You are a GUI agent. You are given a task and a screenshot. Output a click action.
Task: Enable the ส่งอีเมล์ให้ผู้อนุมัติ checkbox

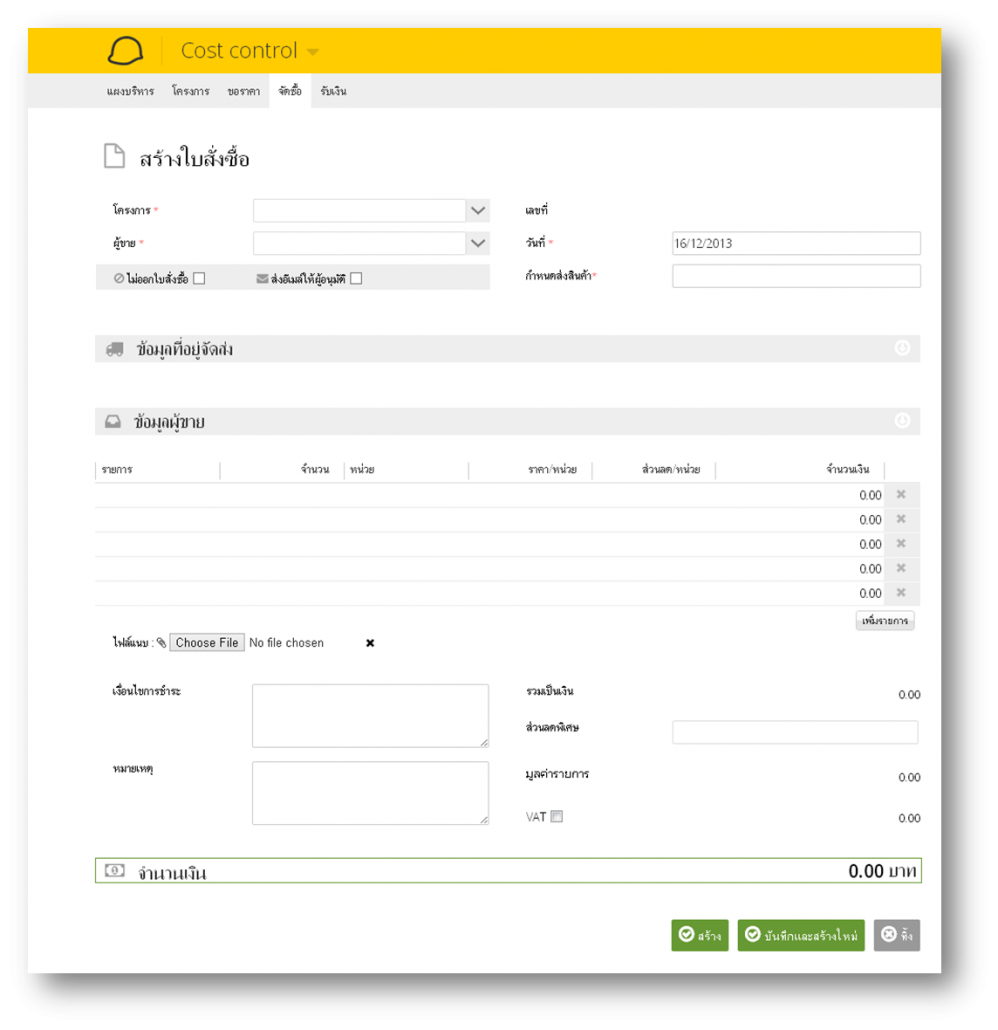(356, 279)
